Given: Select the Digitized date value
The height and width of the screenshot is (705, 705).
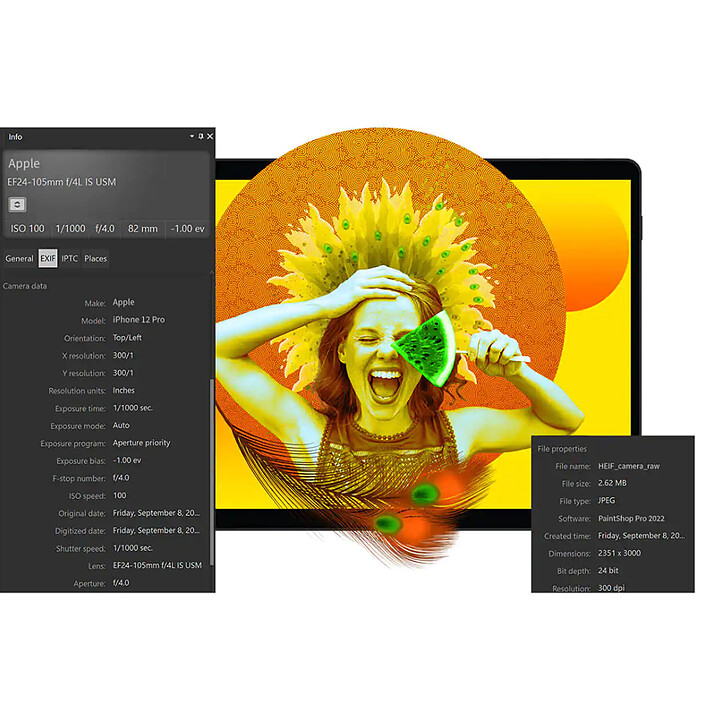Looking at the screenshot, I should [156, 531].
